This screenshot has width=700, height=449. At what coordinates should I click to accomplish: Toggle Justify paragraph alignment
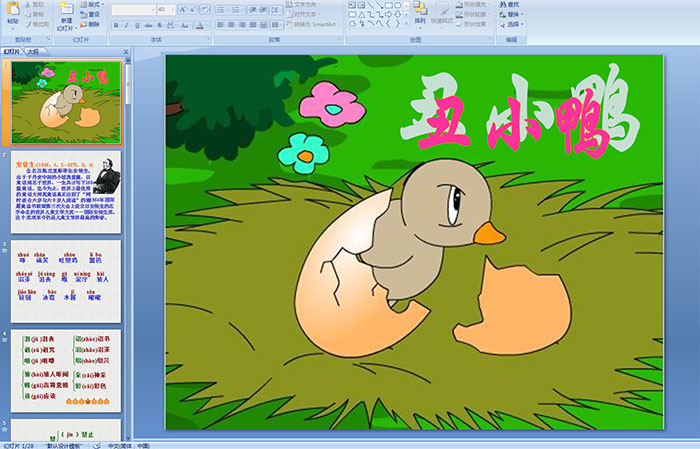[253, 25]
